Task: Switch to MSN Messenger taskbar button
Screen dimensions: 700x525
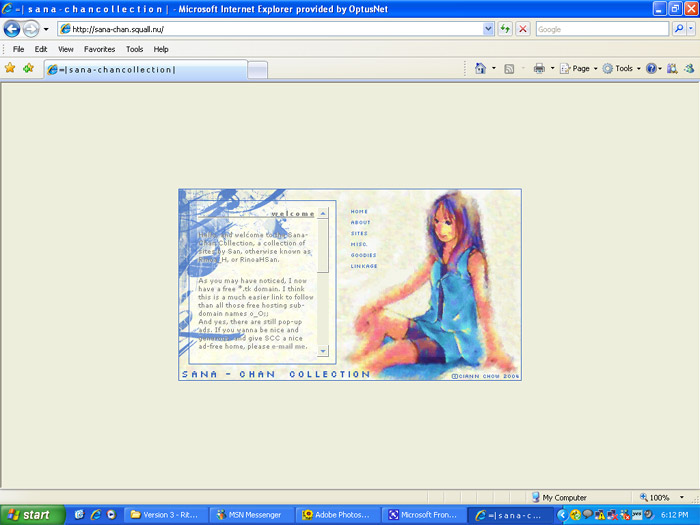Action: [251, 515]
